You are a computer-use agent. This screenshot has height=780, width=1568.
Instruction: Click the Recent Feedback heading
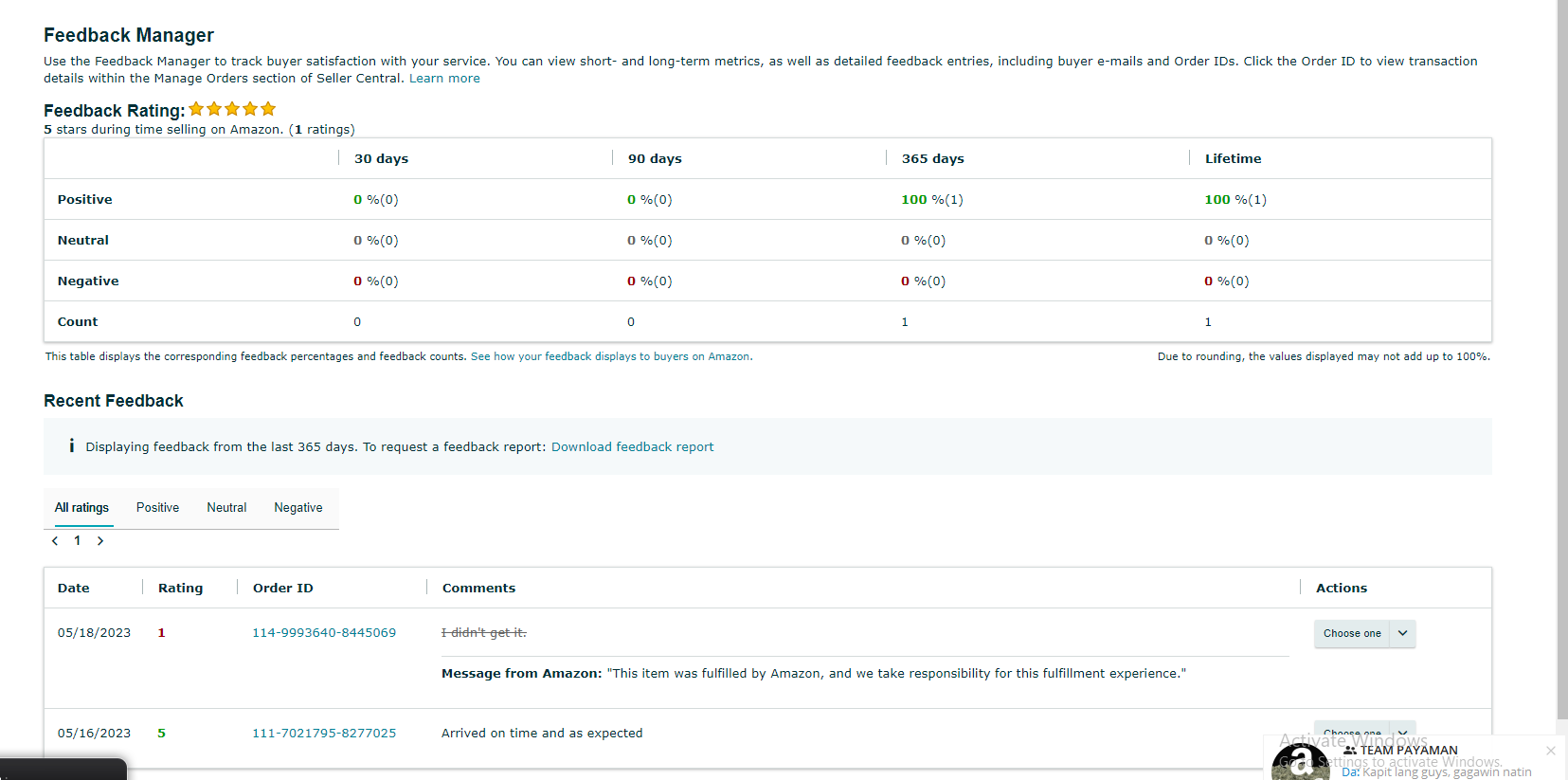114,401
